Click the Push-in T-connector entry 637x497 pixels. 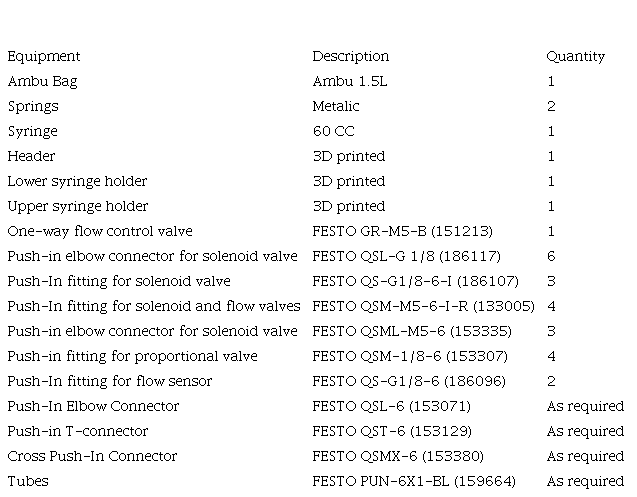(77, 432)
